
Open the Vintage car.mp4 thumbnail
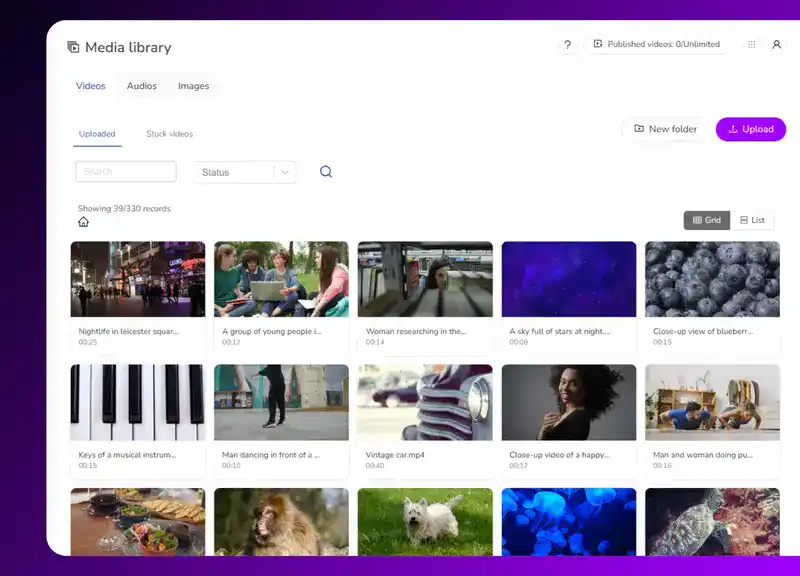point(424,404)
